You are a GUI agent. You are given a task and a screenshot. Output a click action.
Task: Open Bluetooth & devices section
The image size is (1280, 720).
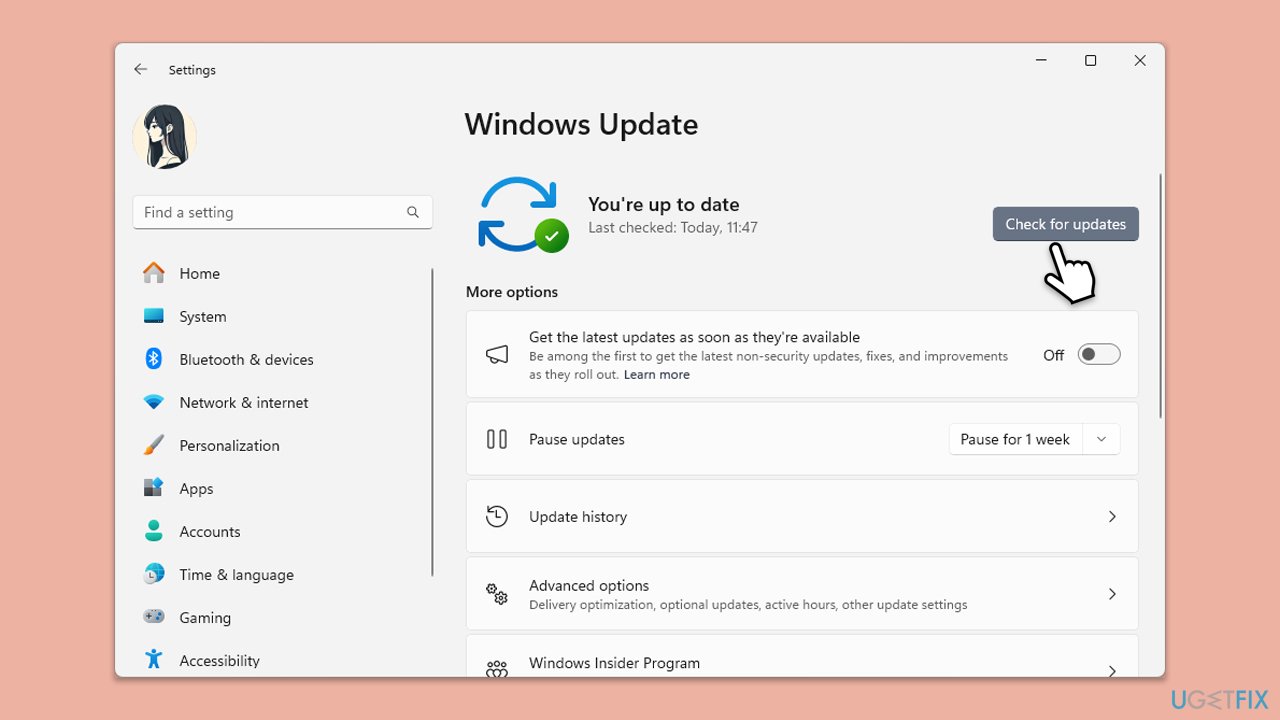click(x=246, y=359)
